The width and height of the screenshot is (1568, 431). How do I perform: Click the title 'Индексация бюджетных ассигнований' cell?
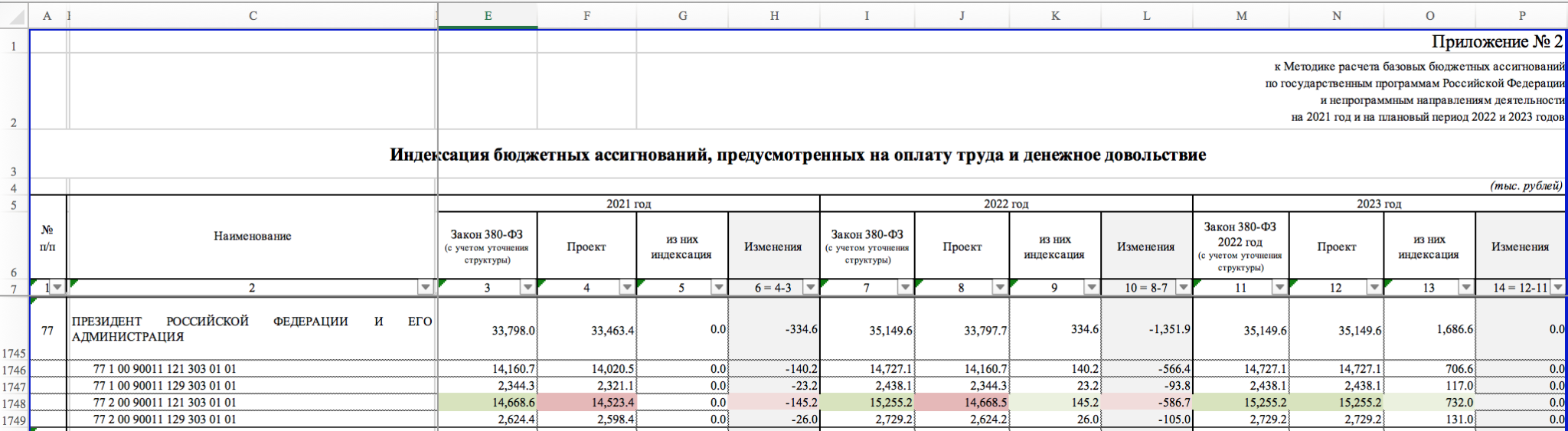coord(798,155)
